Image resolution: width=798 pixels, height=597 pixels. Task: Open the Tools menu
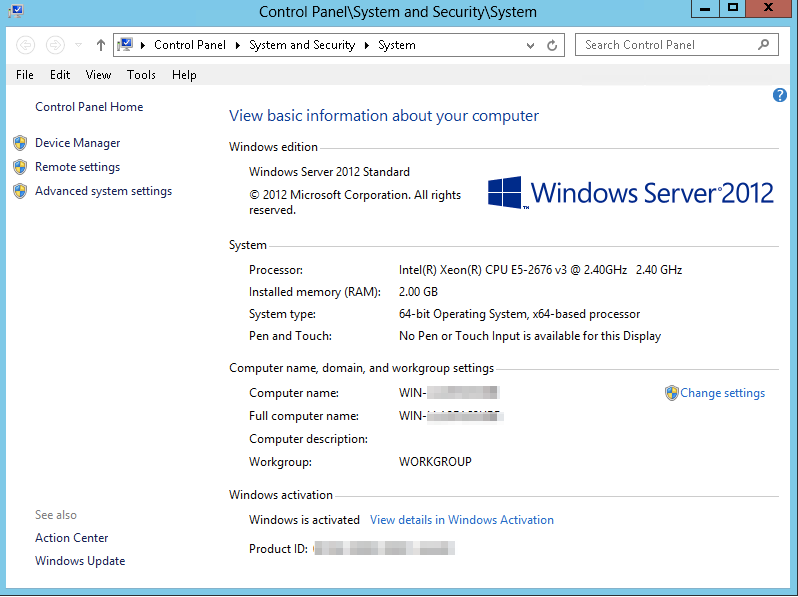click(141, 75)
